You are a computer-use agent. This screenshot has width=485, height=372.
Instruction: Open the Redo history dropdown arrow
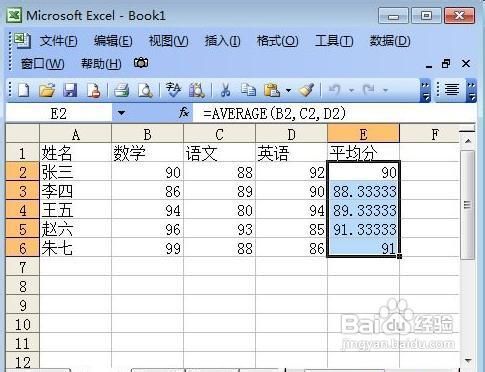click(386, 90)
